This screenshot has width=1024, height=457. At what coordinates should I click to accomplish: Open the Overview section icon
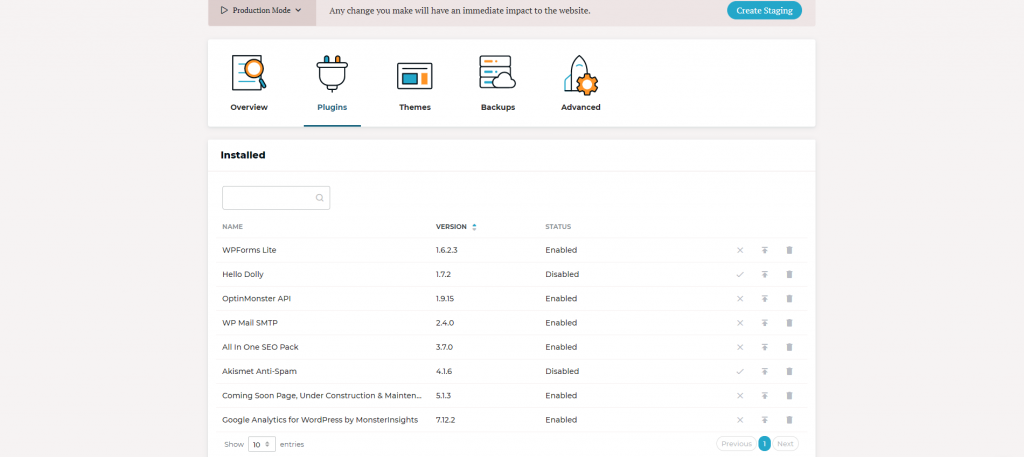(249, 72)
